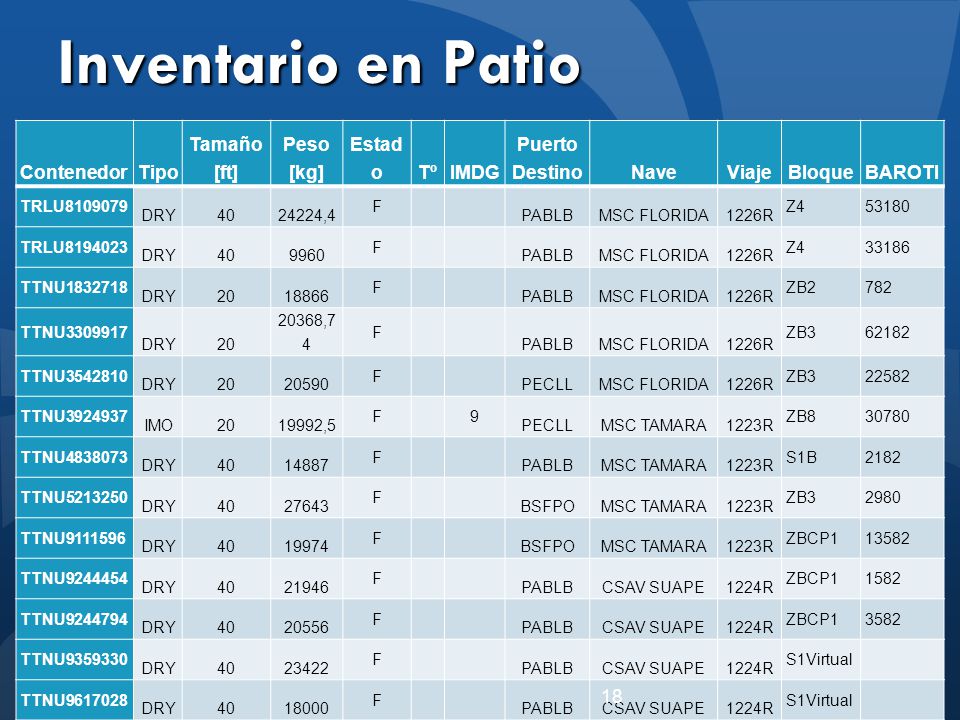
Task: Click container cell TTNU5213250
Action: (74, 497)
